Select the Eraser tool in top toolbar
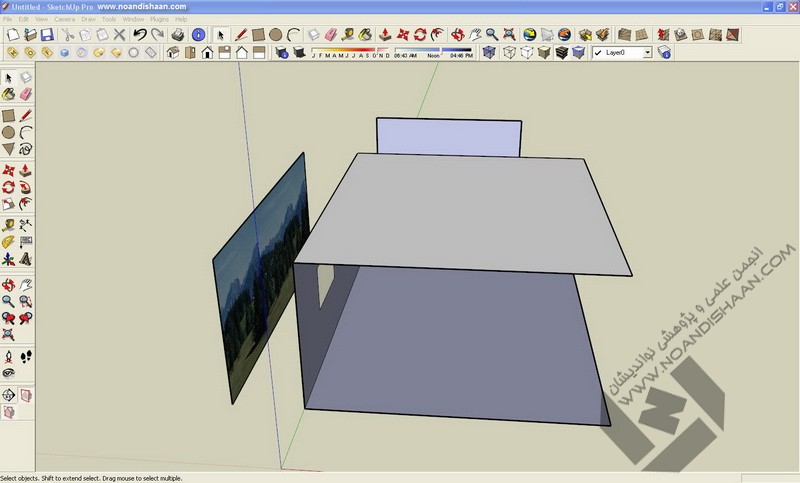This screenshot has width=800, height=483. pos(313,35)
